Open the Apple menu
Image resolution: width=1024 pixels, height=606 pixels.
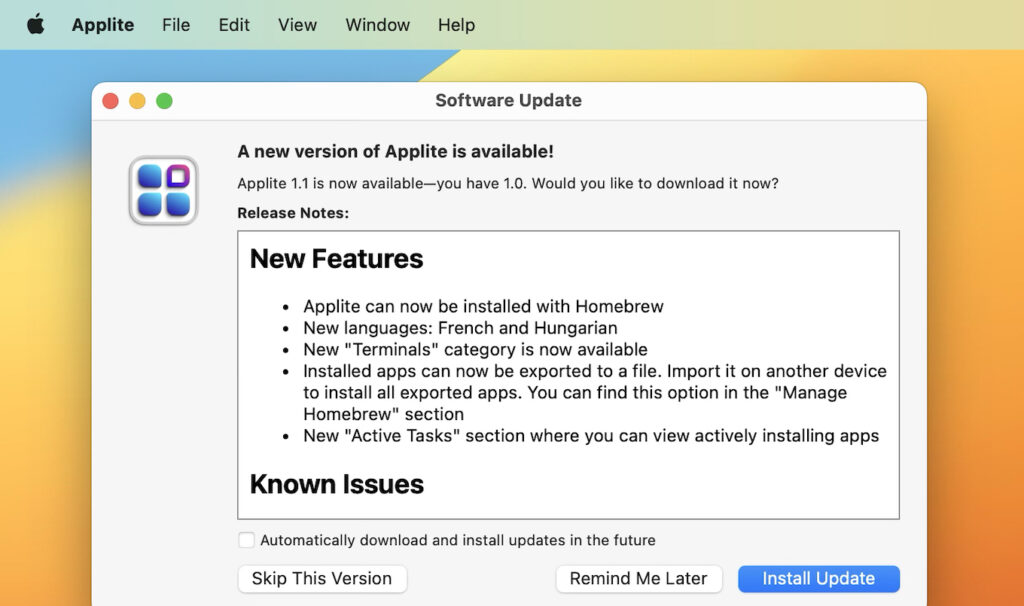click(x=35, y=25)
